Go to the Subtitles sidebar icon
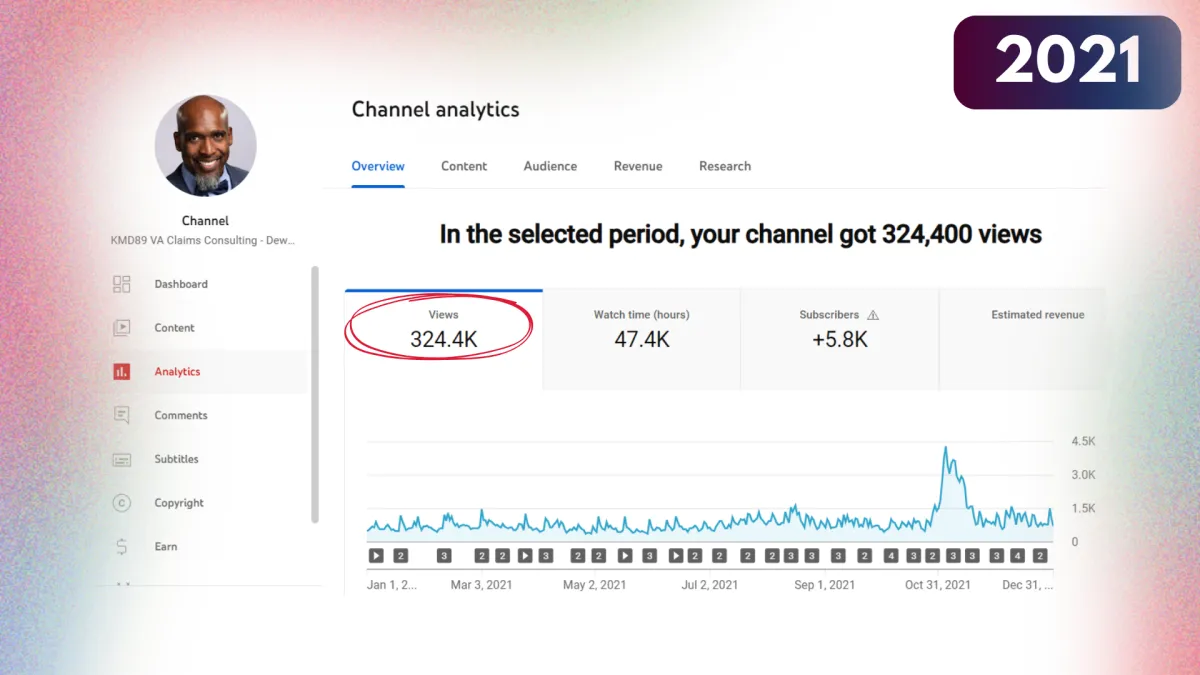Image resolution: width=1200 pixels, height=675 pixels. 122,459
